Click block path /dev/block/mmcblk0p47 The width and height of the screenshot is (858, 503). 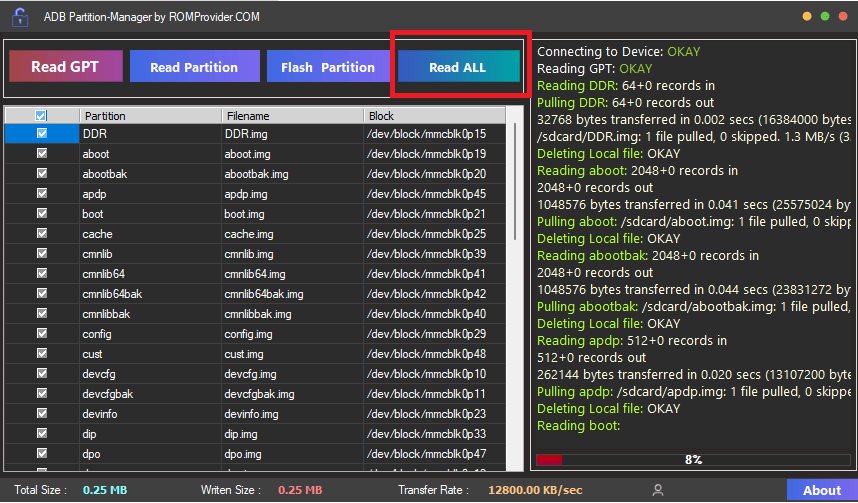click(426, 453)
